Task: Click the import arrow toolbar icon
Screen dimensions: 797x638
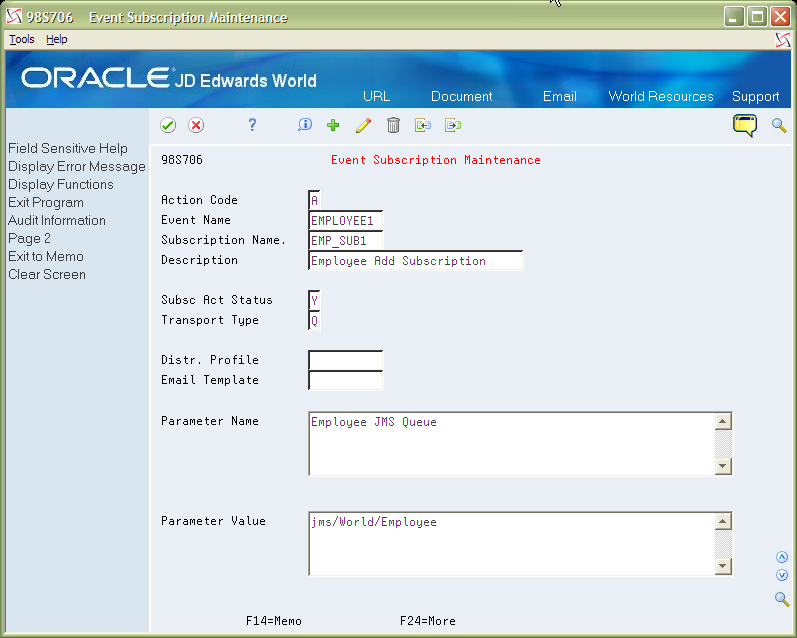Action: pyautogui.click(x=423, y=125)
